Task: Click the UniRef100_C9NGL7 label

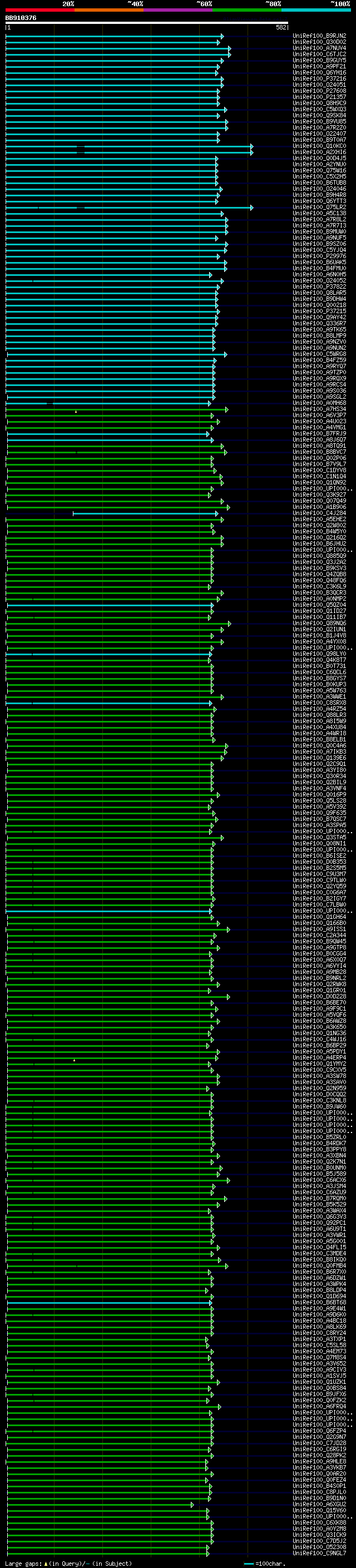Action: click(319, 1553)
